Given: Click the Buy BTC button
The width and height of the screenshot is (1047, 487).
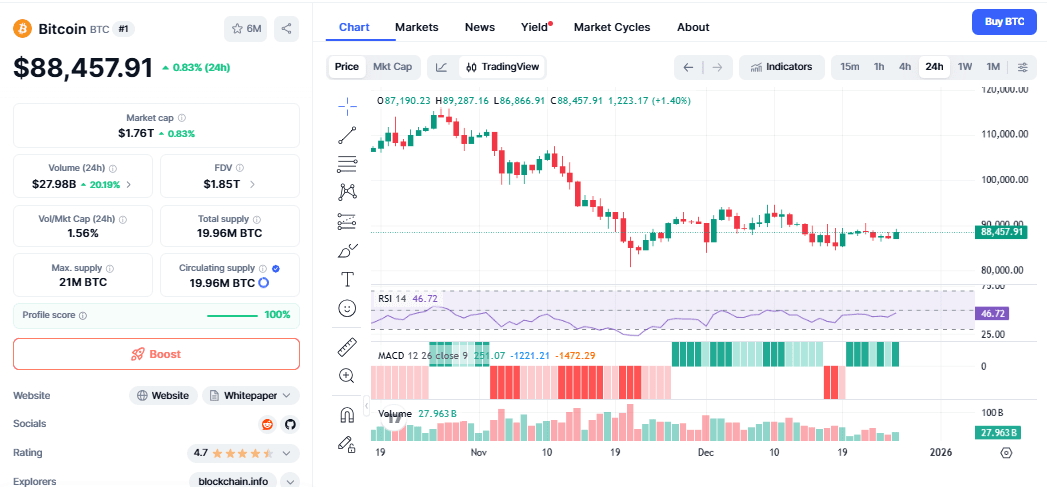Looking at the screenshot, I should click(x=1004, y=21).
